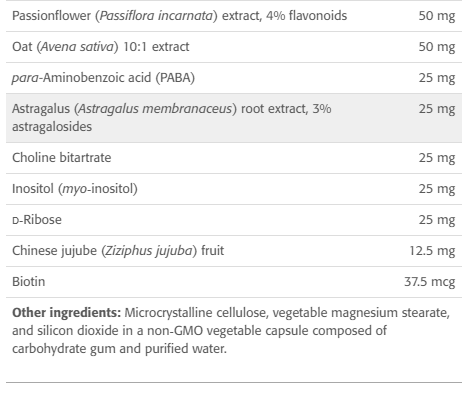
Task: Select para-Aminobenzoic acid (PABA) row
Action: pyautogui.click(x=234, y=78)
